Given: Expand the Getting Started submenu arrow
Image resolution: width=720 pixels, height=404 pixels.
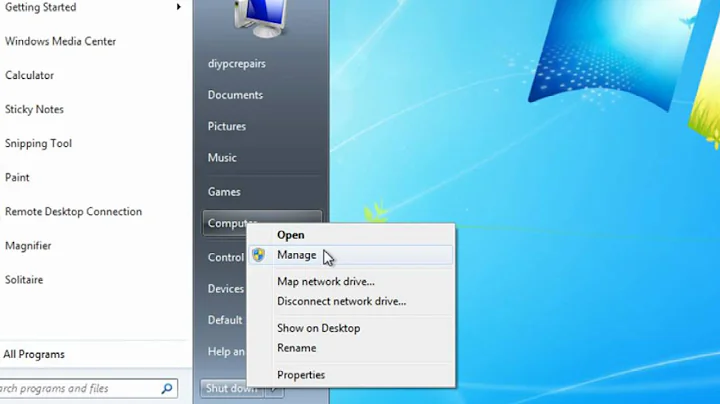Looking at the screenshot, I should [179, 7].
